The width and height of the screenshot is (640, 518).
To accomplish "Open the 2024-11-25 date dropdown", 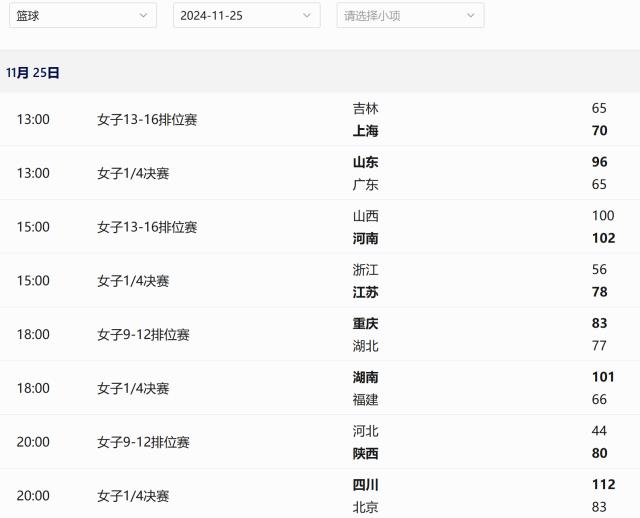I will (246, 16).
